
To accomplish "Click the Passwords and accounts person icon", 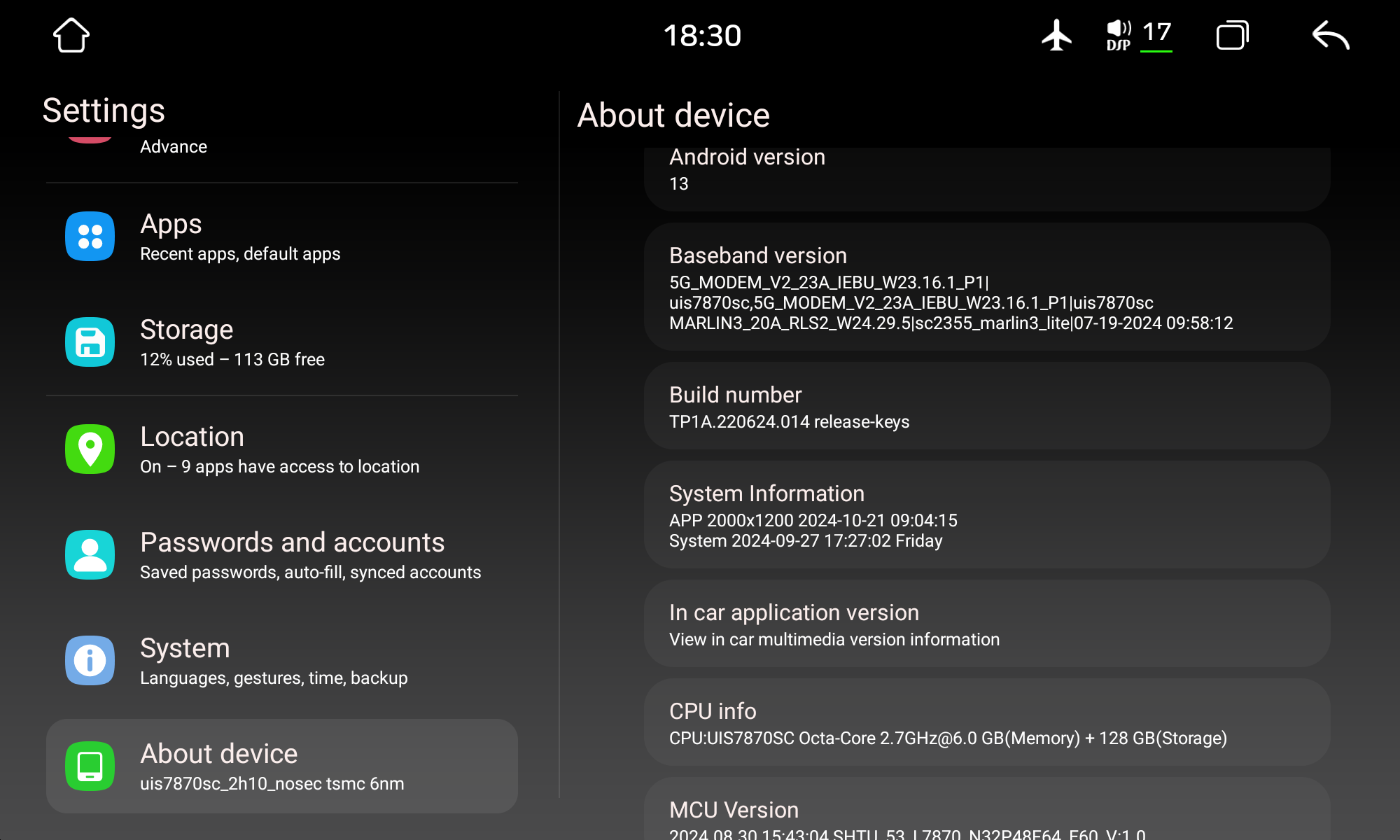I will (x=90, y=554).
